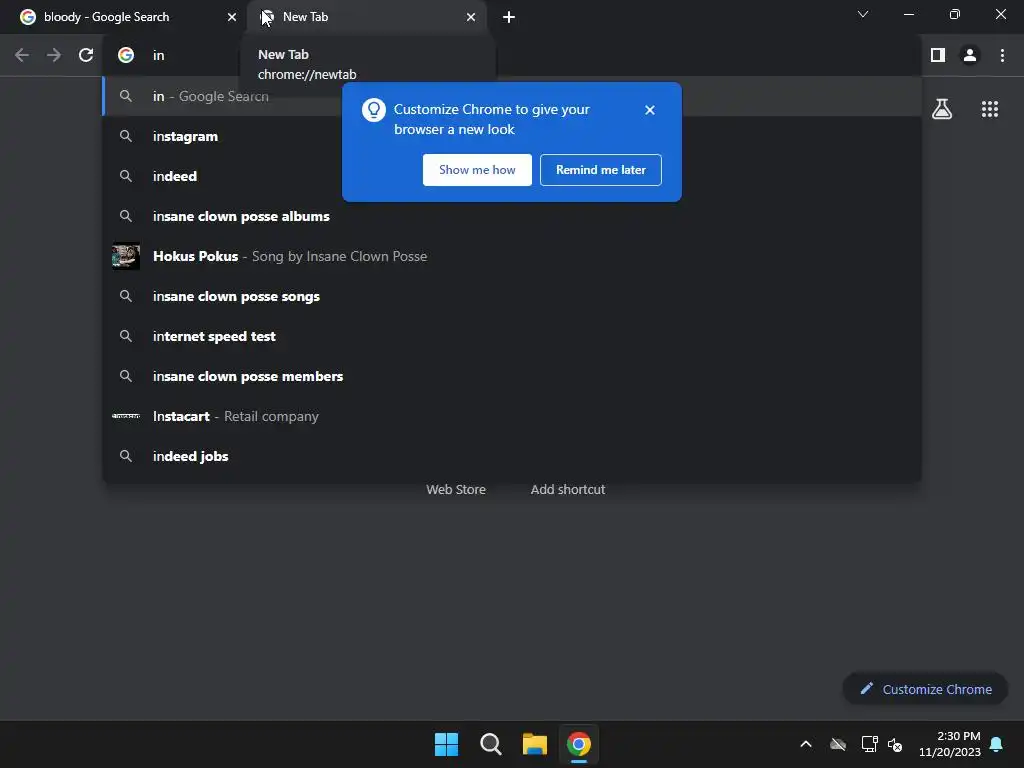
Task: Select the Instacart retail company suggestion
Action: tap(512, 416)
